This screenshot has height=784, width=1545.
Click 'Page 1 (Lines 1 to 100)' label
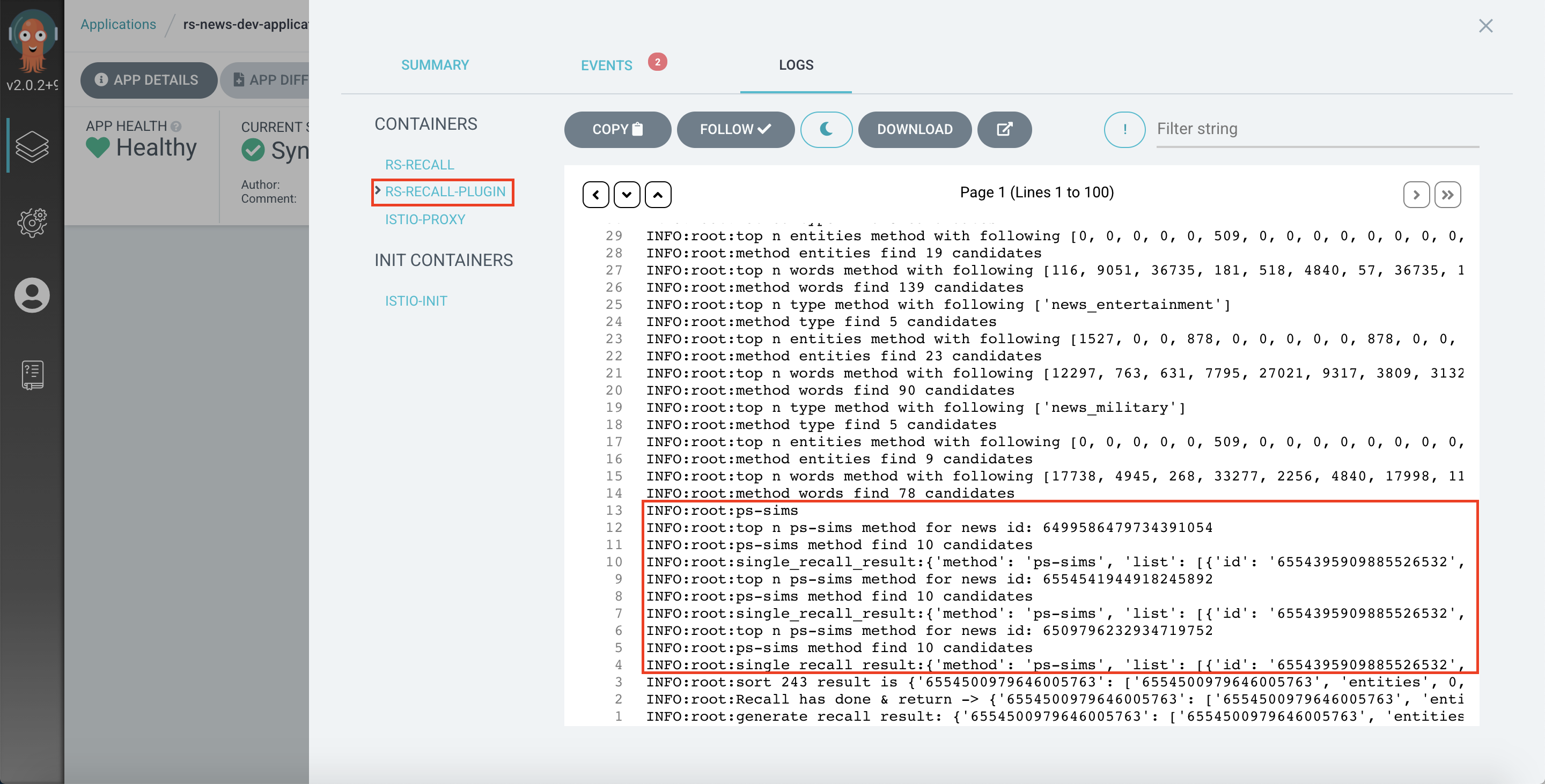1036,193
